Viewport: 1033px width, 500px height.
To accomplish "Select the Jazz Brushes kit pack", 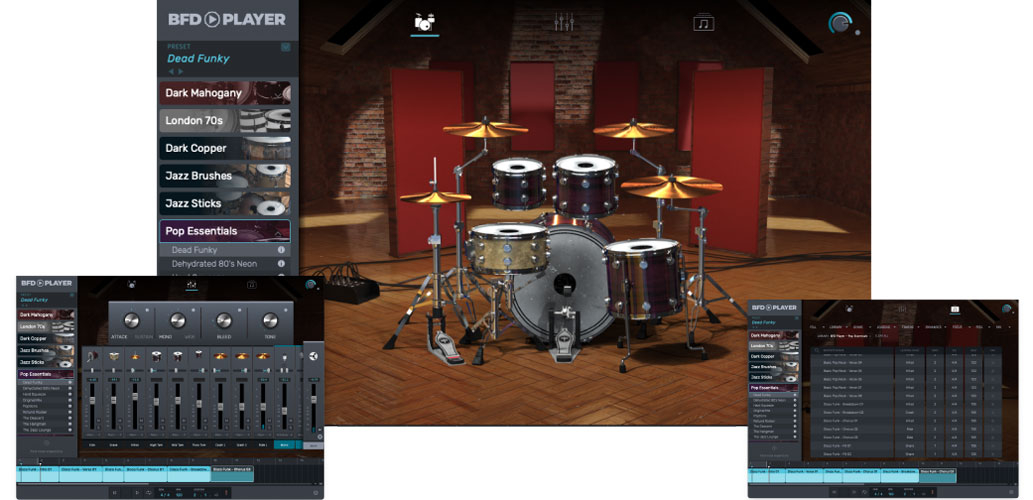I will (225, 176).
